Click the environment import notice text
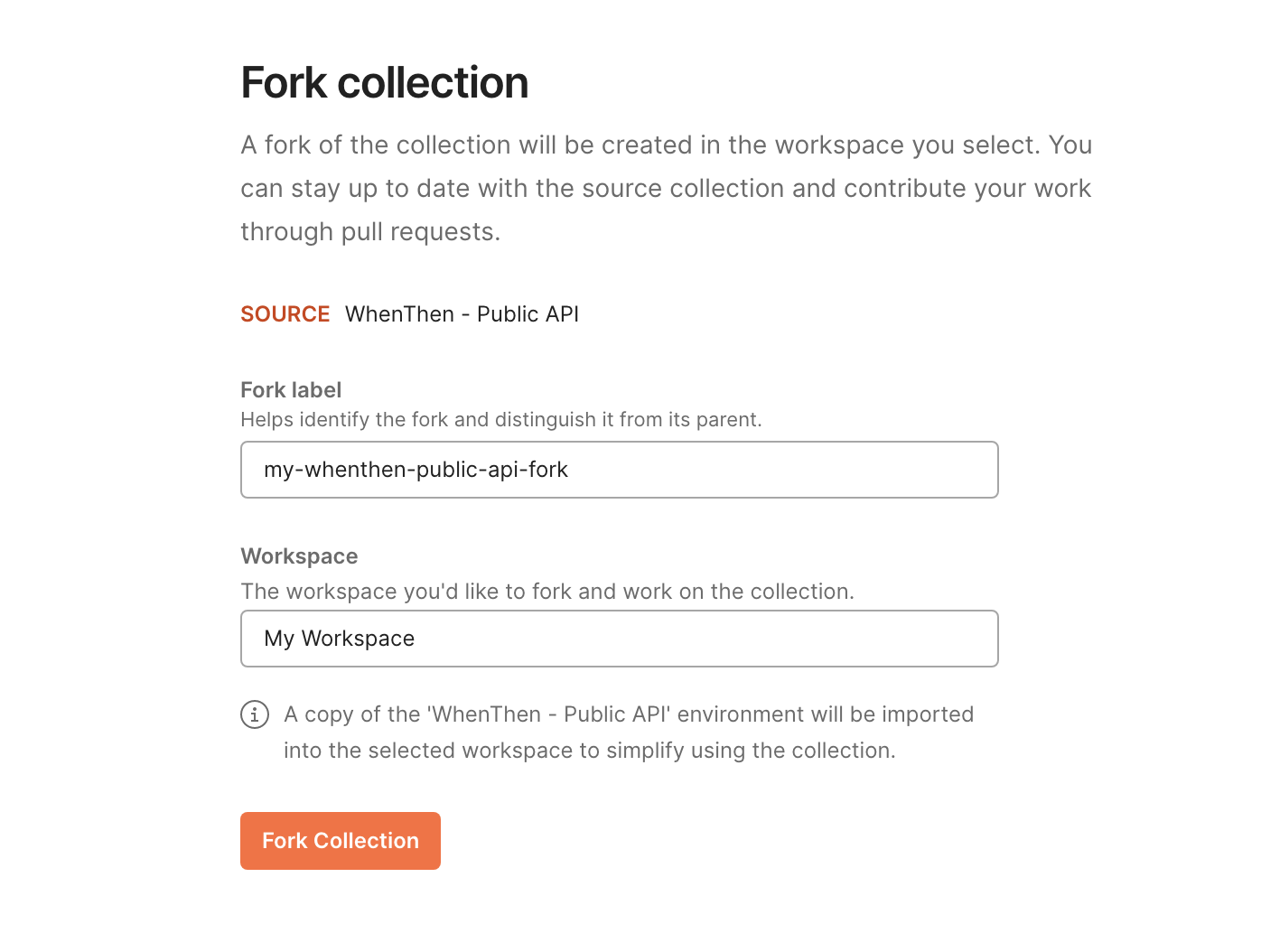Viewport: 1261px width, 952px height. pyautogui.click(x=629, y=732)
